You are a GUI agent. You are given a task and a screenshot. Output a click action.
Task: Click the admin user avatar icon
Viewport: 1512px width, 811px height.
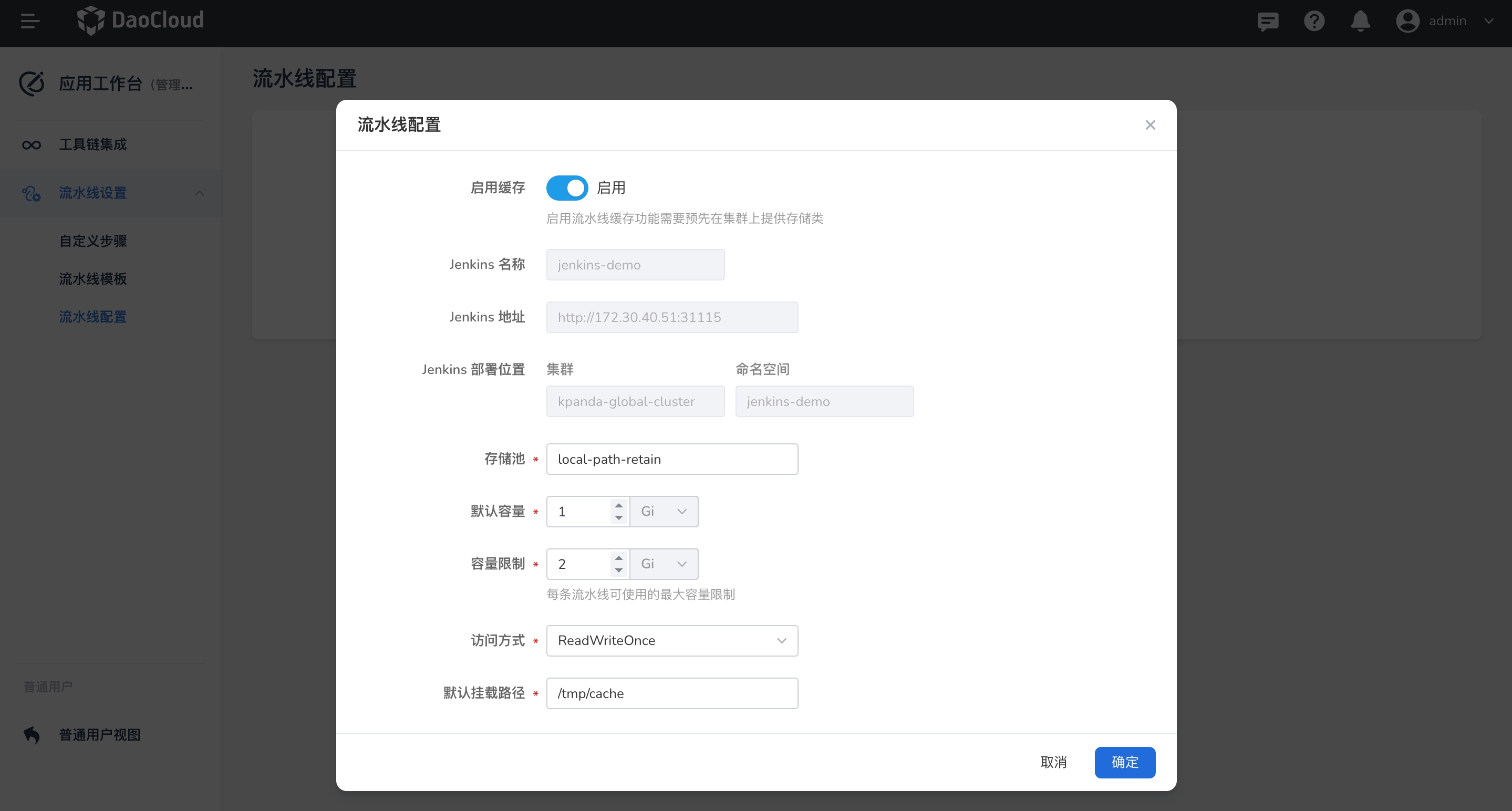[1407, 22]
